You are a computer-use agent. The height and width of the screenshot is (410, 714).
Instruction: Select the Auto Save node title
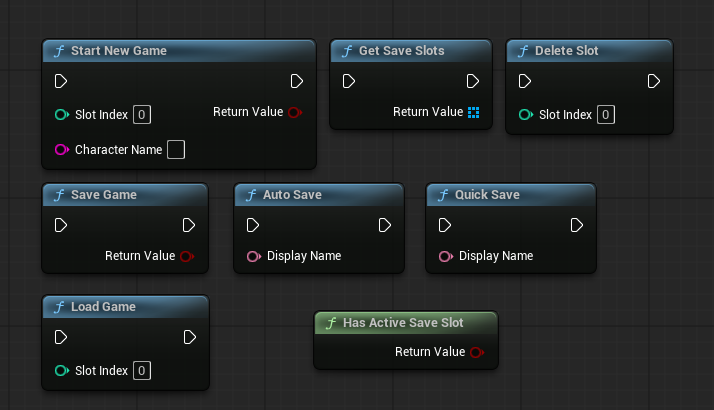(x=292, y=195)
